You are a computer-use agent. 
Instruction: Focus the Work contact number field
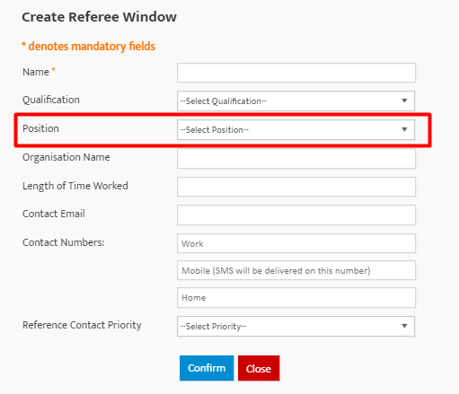point(296,243)
